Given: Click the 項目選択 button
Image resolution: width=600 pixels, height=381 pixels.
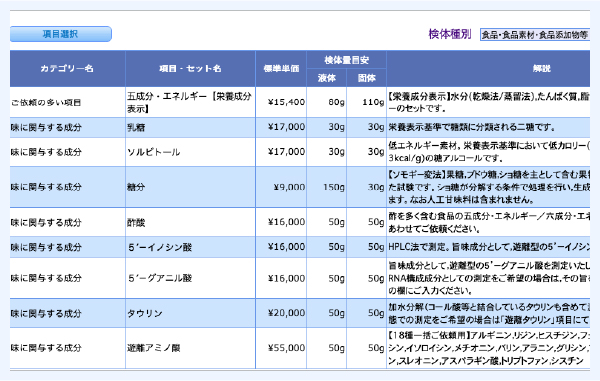Looking at the screenshot, I should coord(61,34).
